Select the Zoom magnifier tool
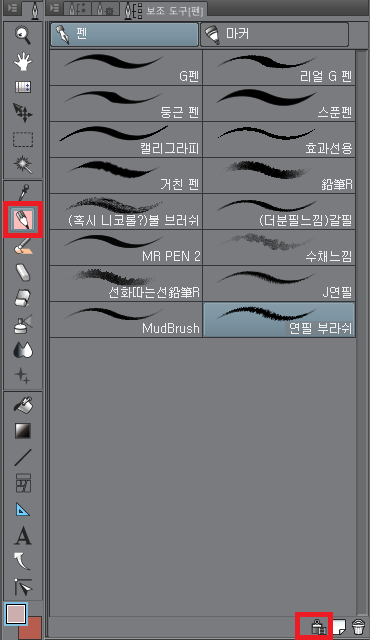 click(23, 36)
